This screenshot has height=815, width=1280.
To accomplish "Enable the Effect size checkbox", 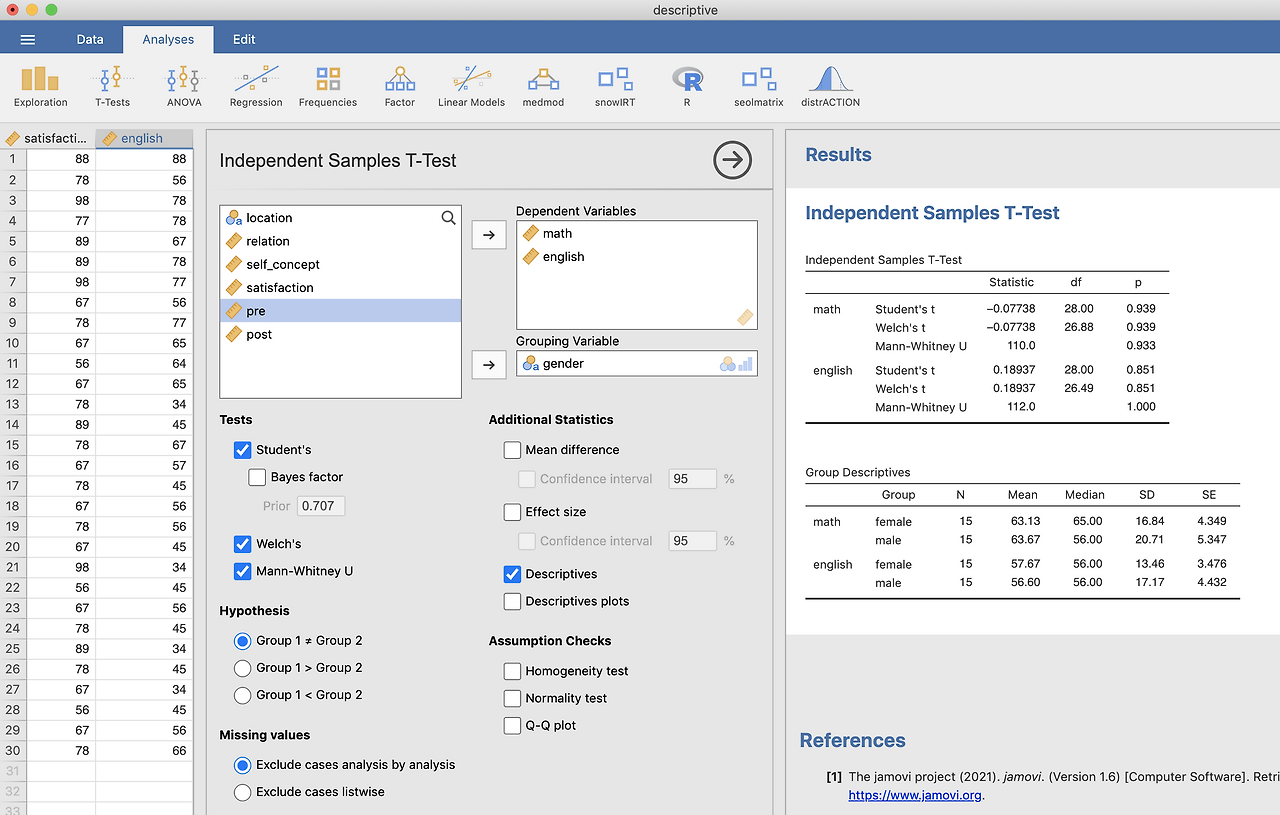I will coord(512,512).
